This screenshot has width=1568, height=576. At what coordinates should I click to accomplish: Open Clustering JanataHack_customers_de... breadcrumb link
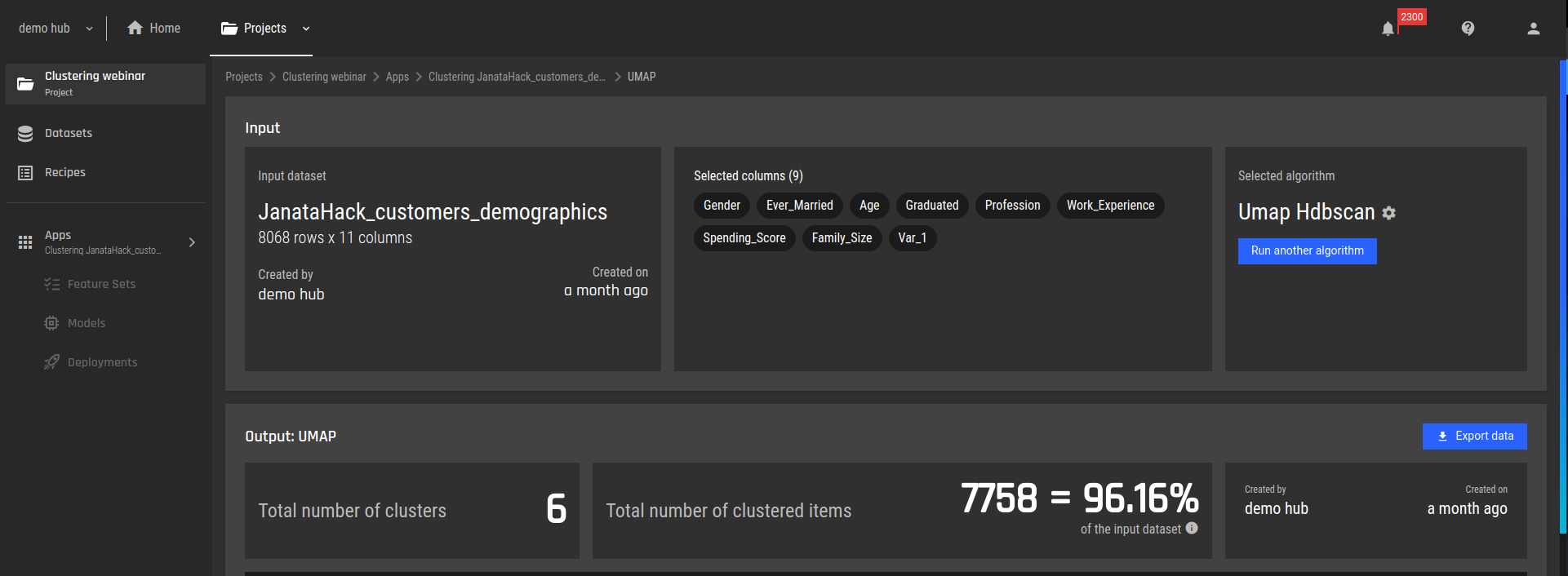pos(517,77)
